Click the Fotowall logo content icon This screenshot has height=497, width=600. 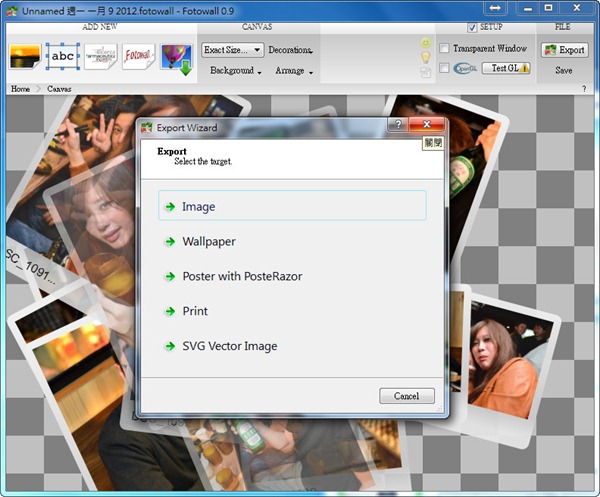[x=137, y=57]
